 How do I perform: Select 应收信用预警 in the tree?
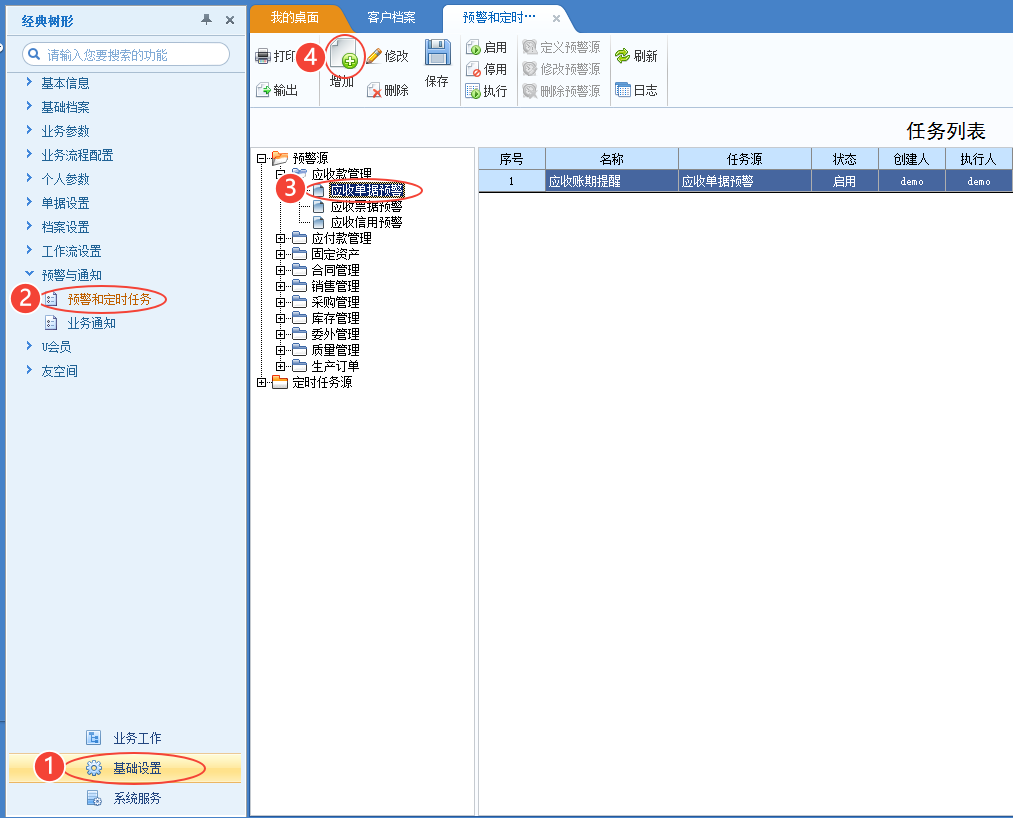point(366,222)
